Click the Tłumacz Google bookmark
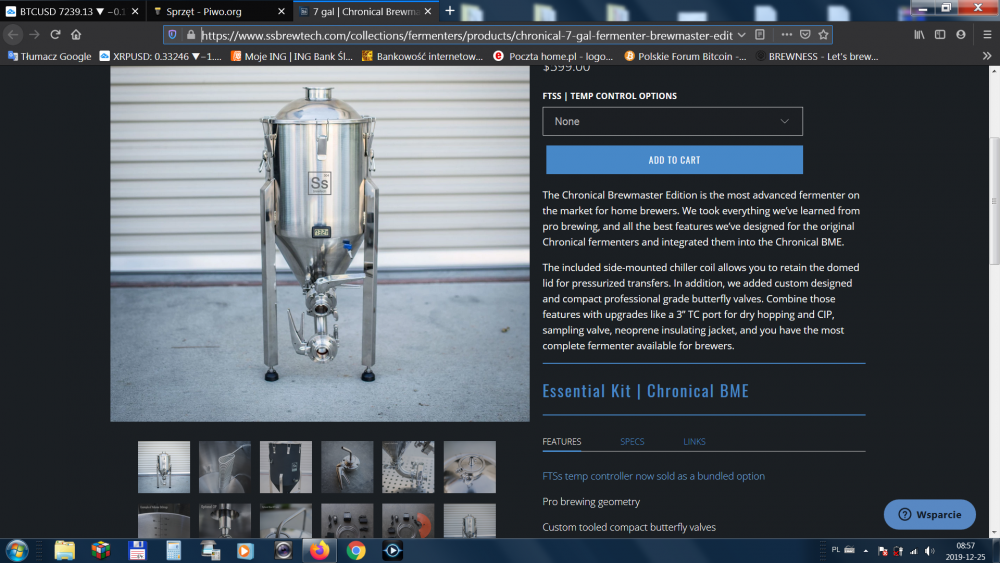Viewport: 1000px width, 563px height. (50, 57)
